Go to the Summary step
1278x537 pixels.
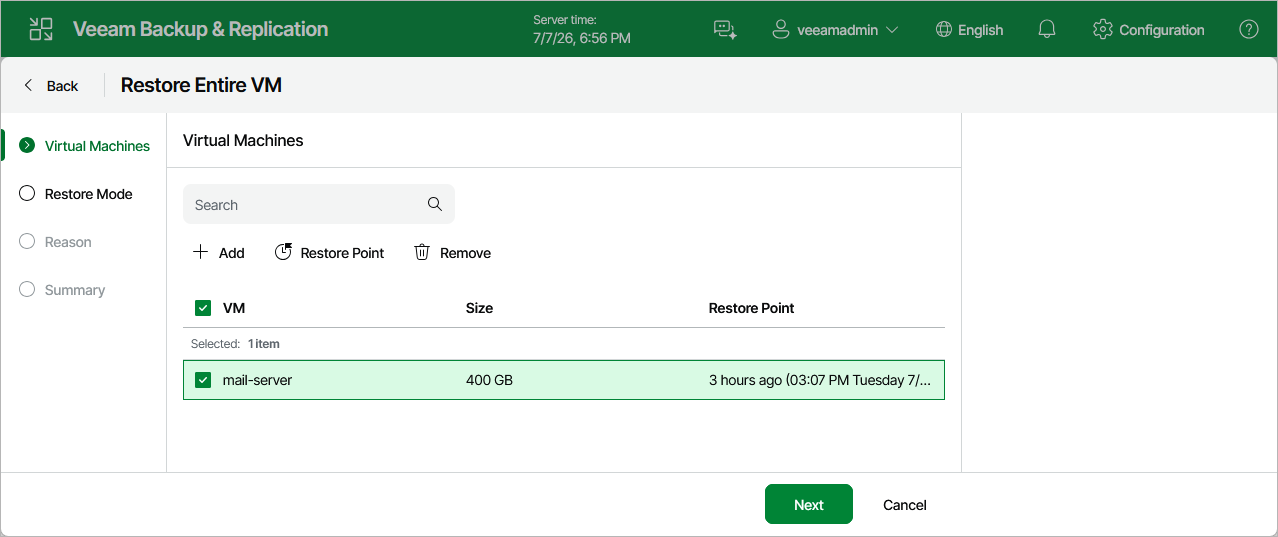[x=75, y=290]
